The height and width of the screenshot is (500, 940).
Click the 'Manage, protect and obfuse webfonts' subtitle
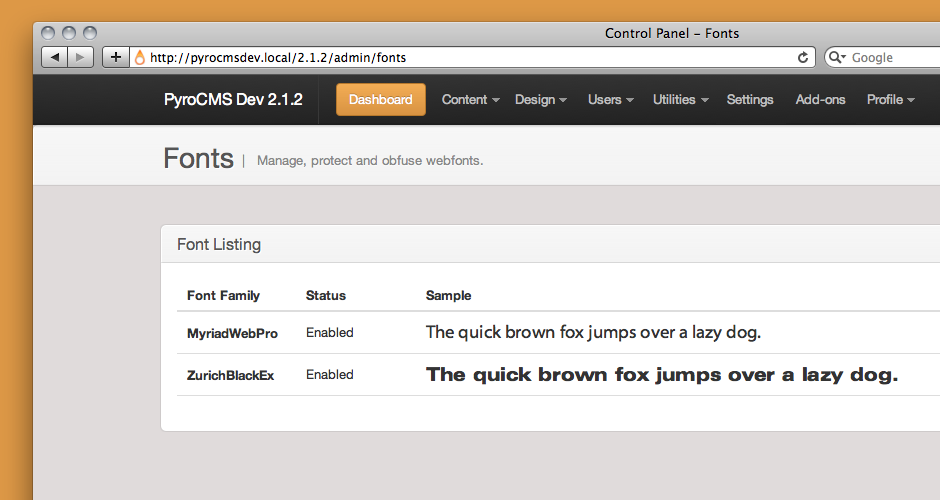click(x=370, y=161)
